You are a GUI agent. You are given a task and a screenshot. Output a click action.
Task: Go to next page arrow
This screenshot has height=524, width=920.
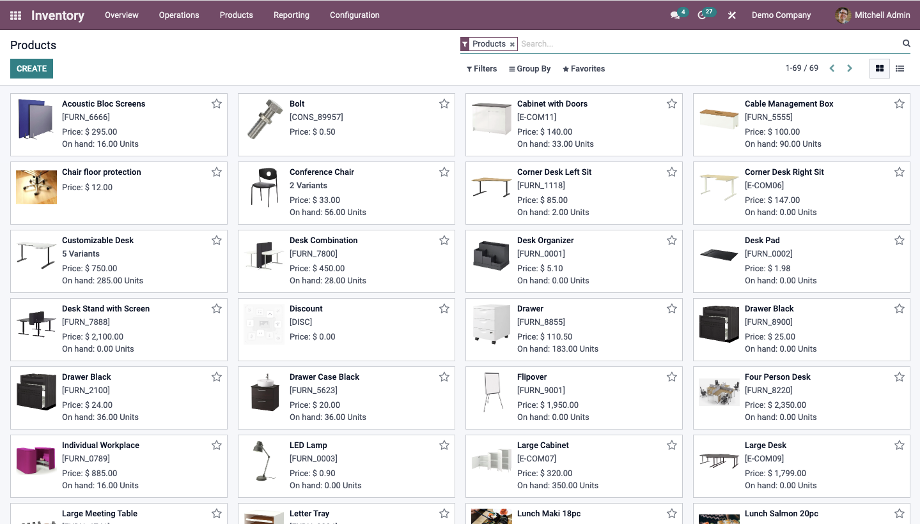849,69
